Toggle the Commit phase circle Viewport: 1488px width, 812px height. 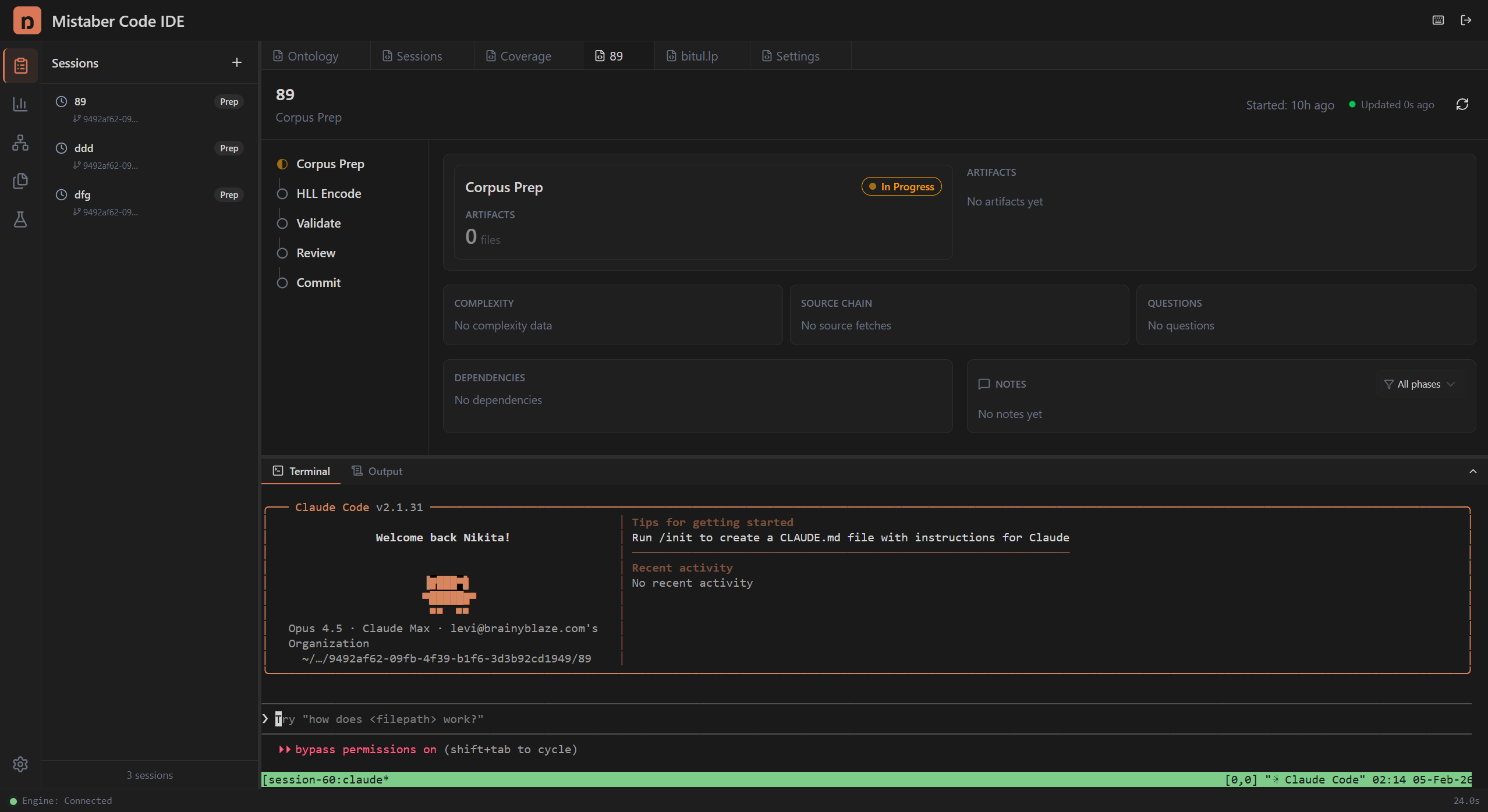point(283,282)
